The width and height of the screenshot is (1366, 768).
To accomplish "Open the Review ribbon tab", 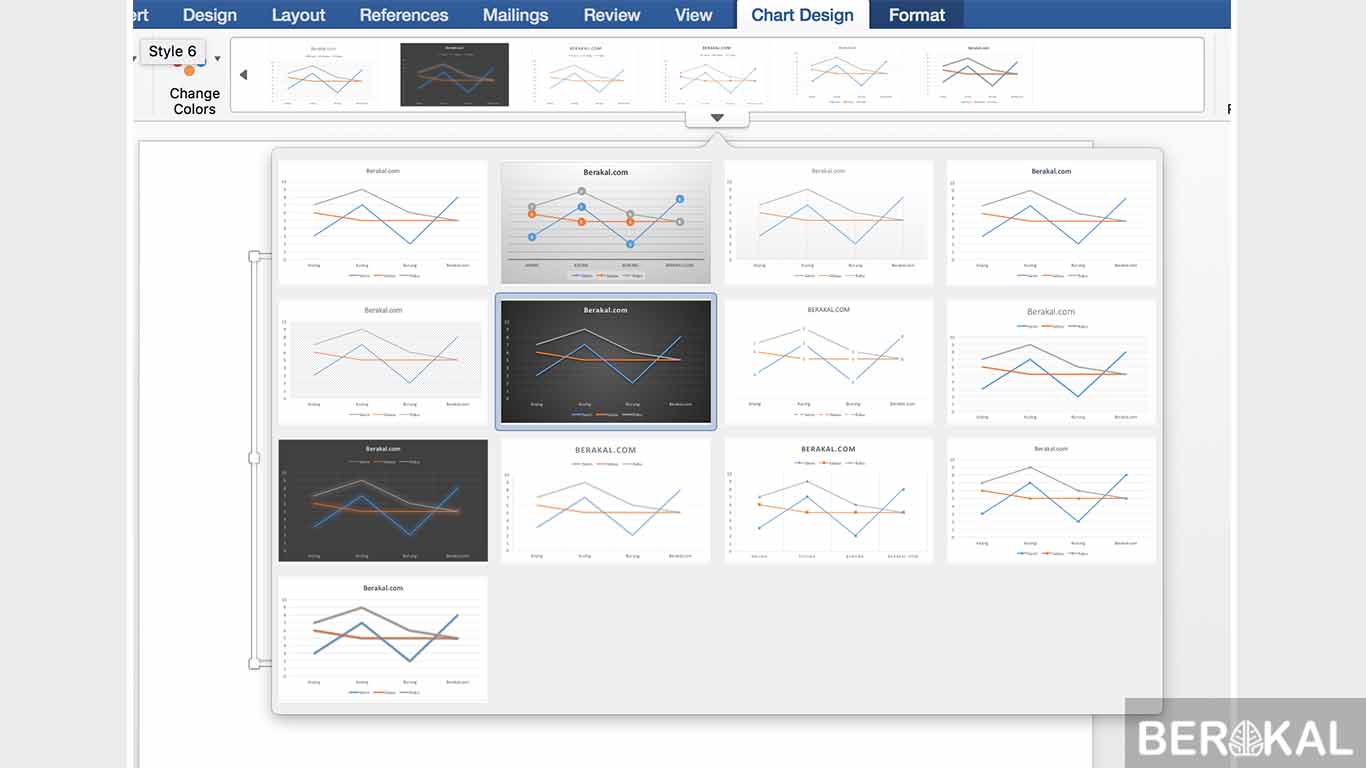I will [x=611, y=15].
